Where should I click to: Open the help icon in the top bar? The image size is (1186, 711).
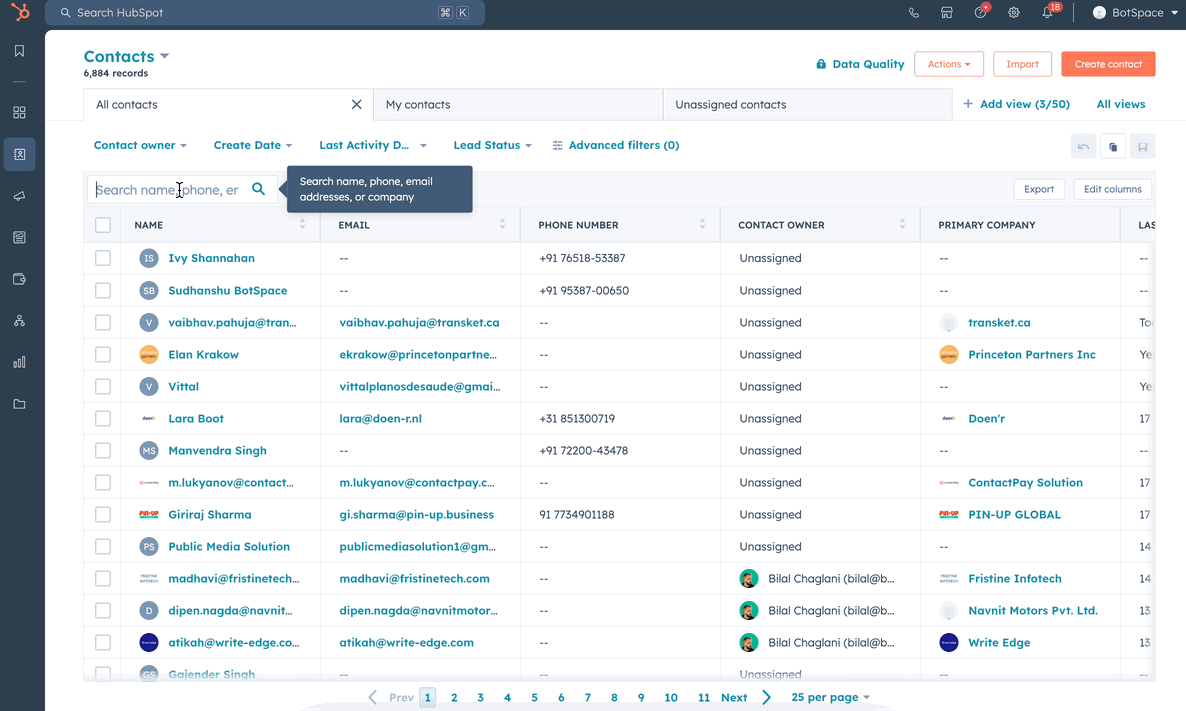[x=981, y=12]
